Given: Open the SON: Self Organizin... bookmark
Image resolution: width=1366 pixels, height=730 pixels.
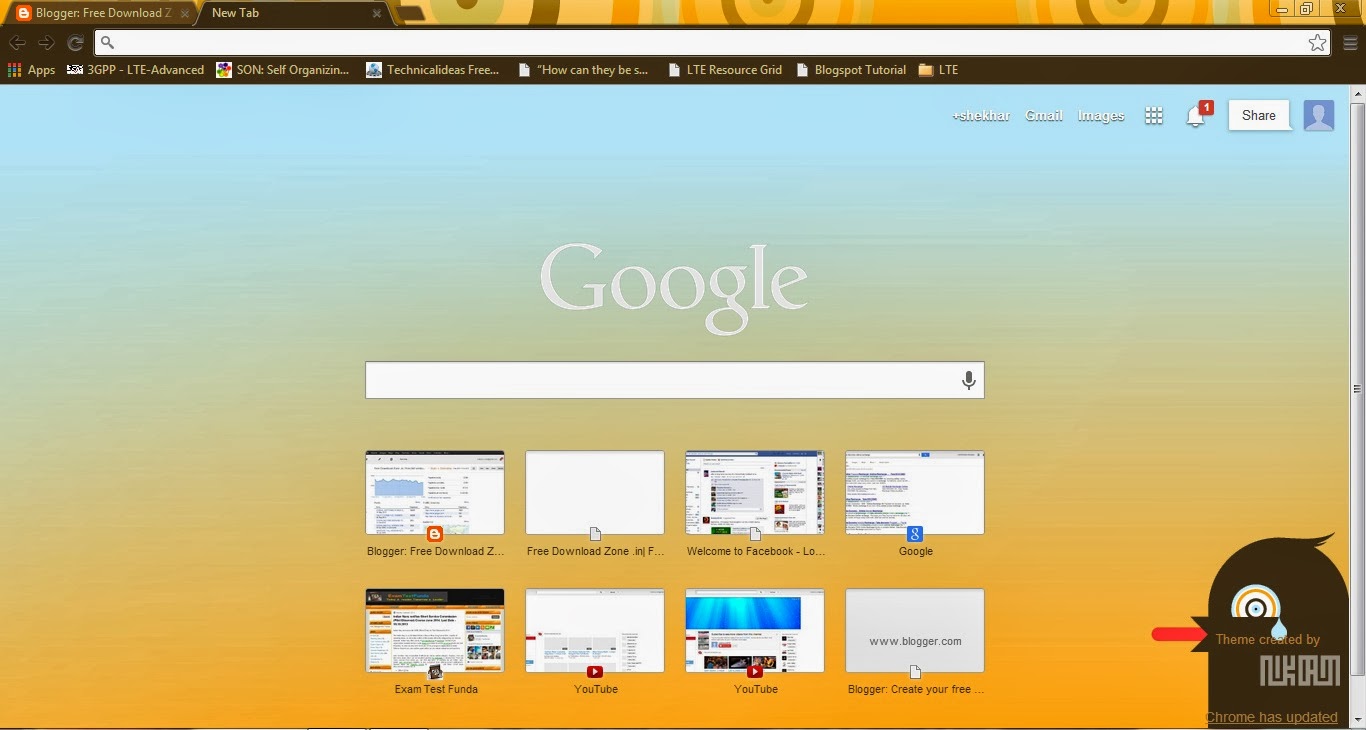Looking at the screenshot, I should tap(283, 70).
